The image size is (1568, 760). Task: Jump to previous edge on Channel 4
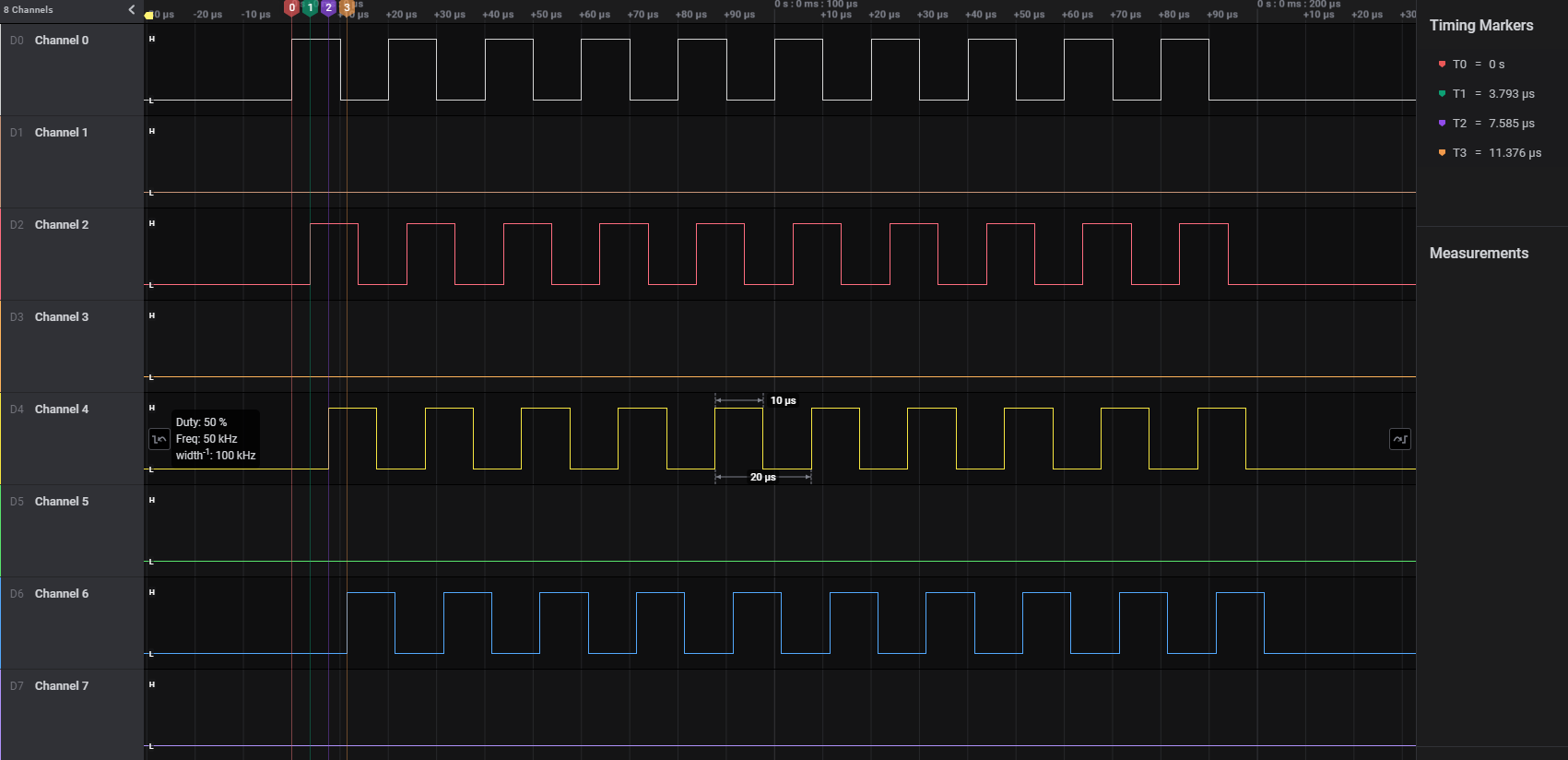tap(159, 439)
